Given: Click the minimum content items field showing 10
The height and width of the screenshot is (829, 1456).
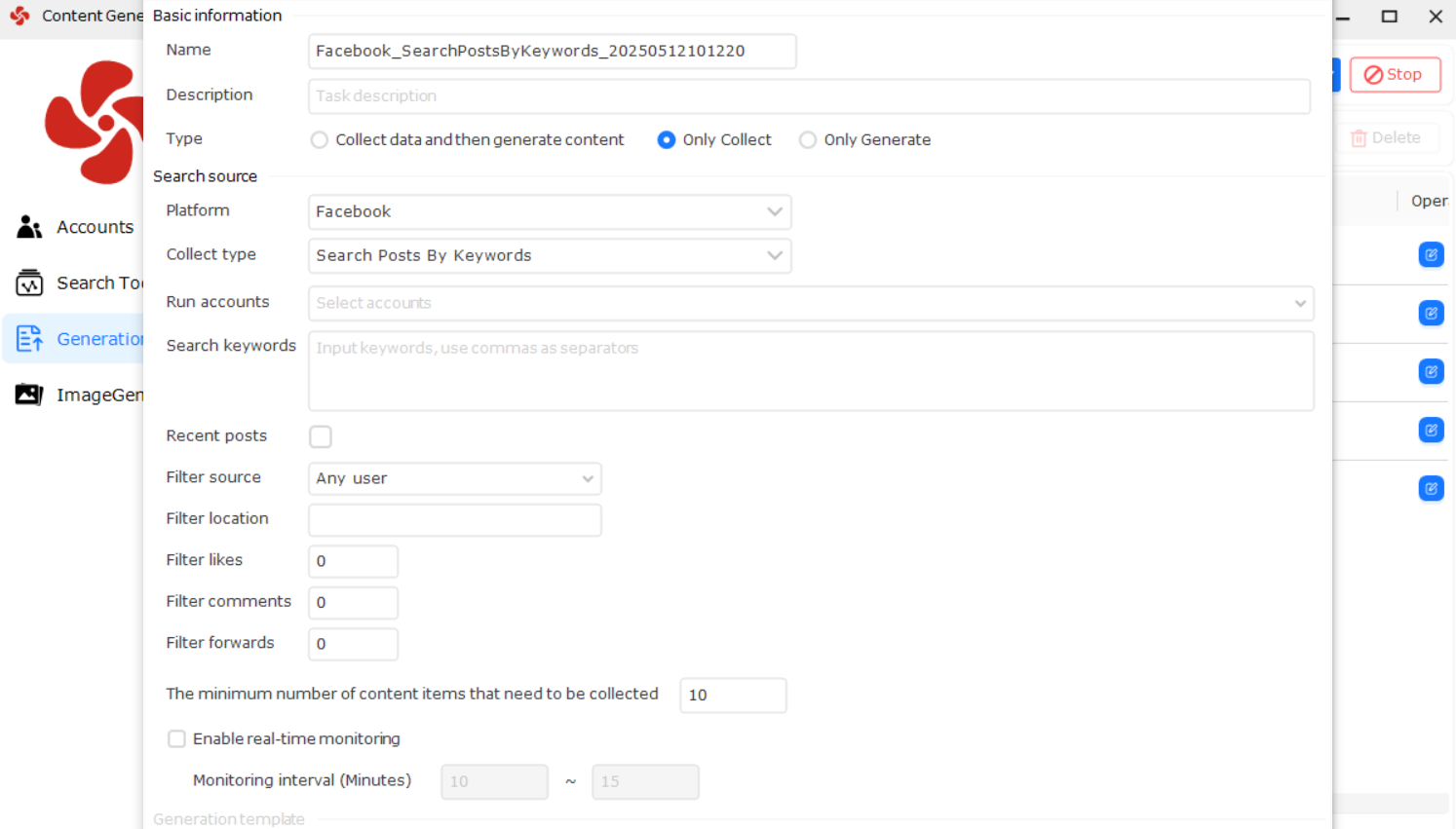Looking at the screenshot, I should pos(733,696).
